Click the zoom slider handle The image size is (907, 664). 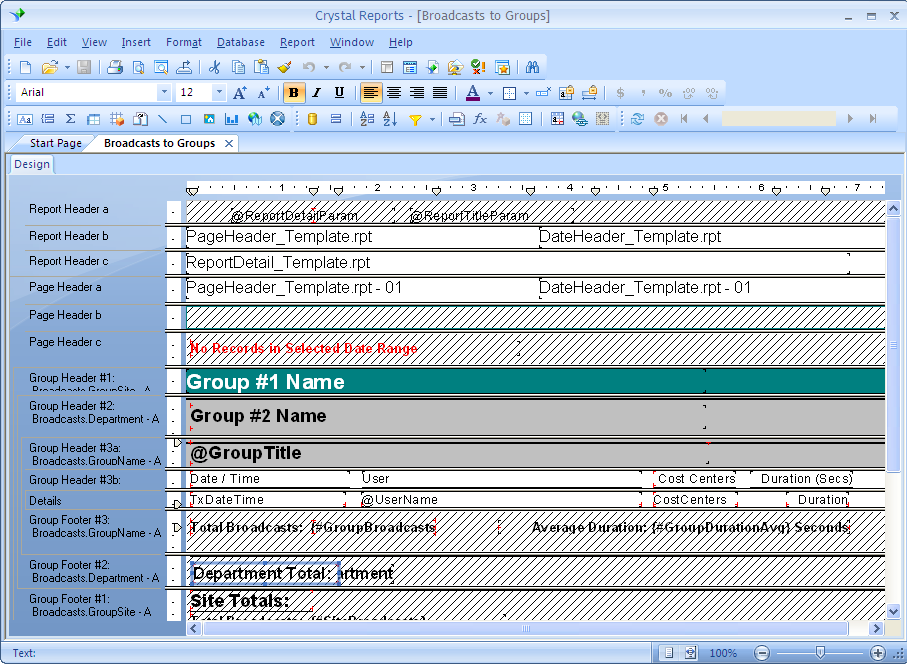(x=820, y=653)
